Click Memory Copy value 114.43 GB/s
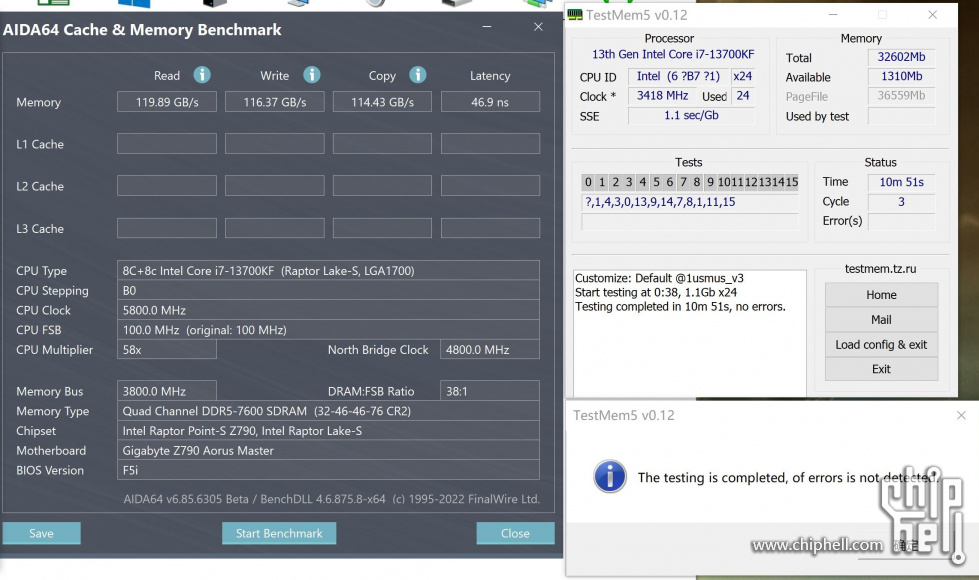Image resolution: width=979 pixels, height=580 pixels. 382,102
